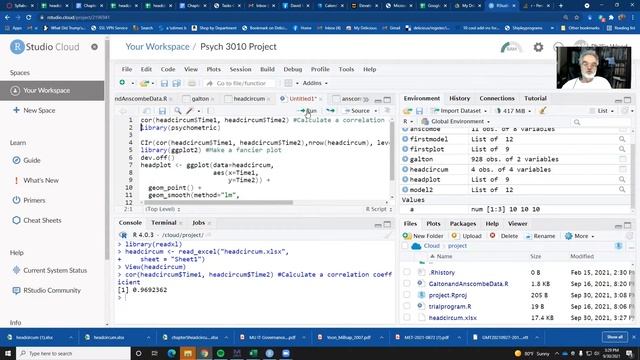This screenshot has height=360, width=640.
Task: Check the .Rhistory file checkbox
Action: click(x=407, y=272)
